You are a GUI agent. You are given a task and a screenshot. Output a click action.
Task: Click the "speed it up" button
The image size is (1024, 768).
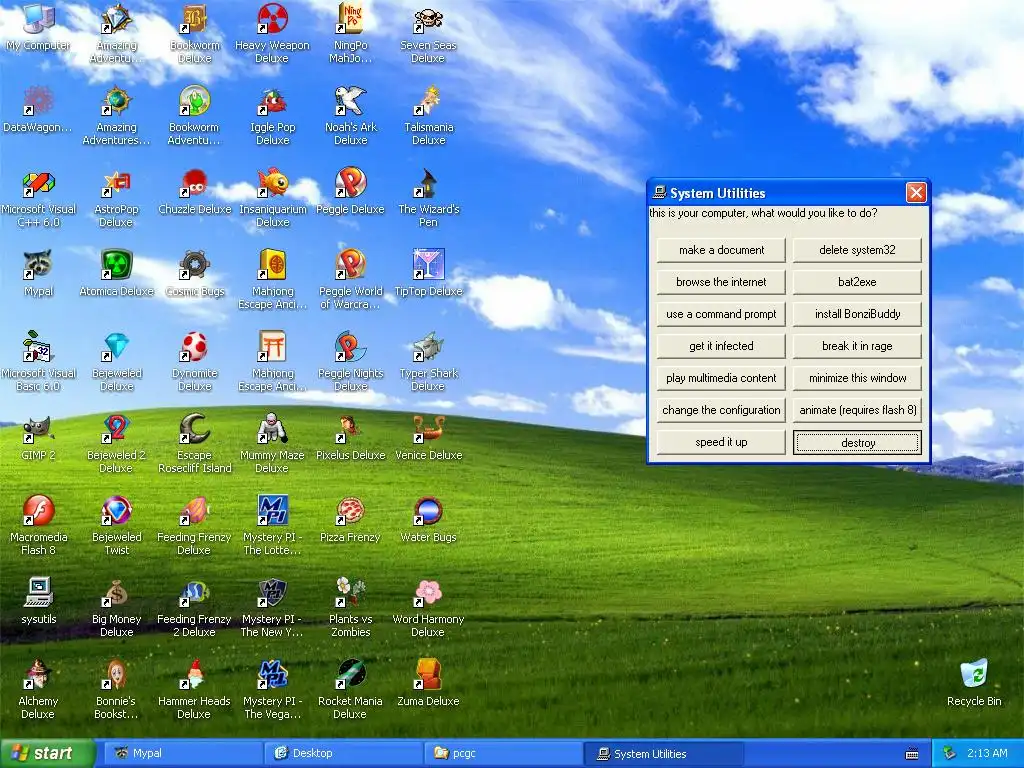[x=721, y=442]
